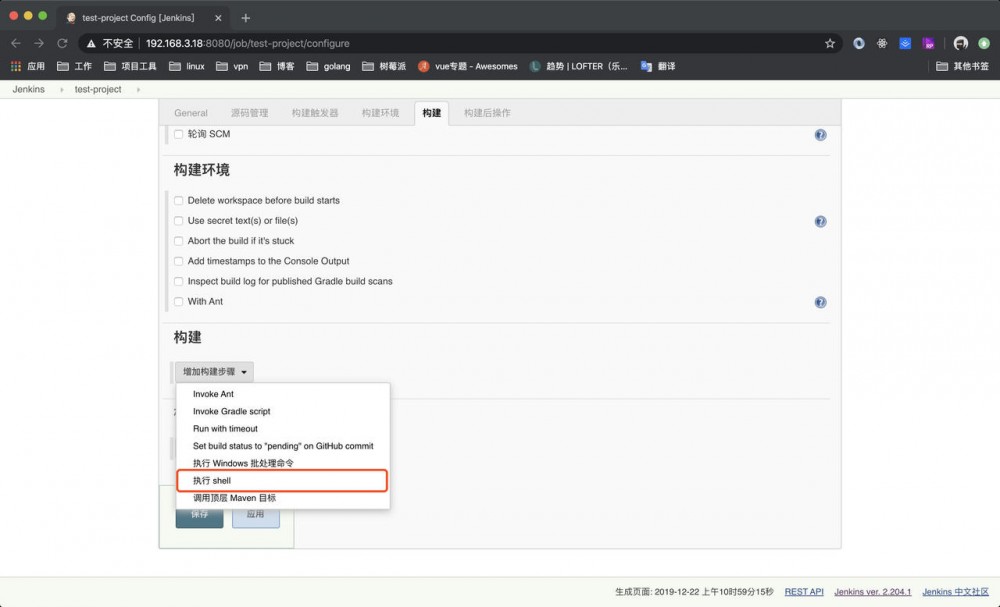The height and width of the screenshot is (607, 1000).
Task: Click the 不安全 warning in the address bar
Action: click(x=113, y=44)
